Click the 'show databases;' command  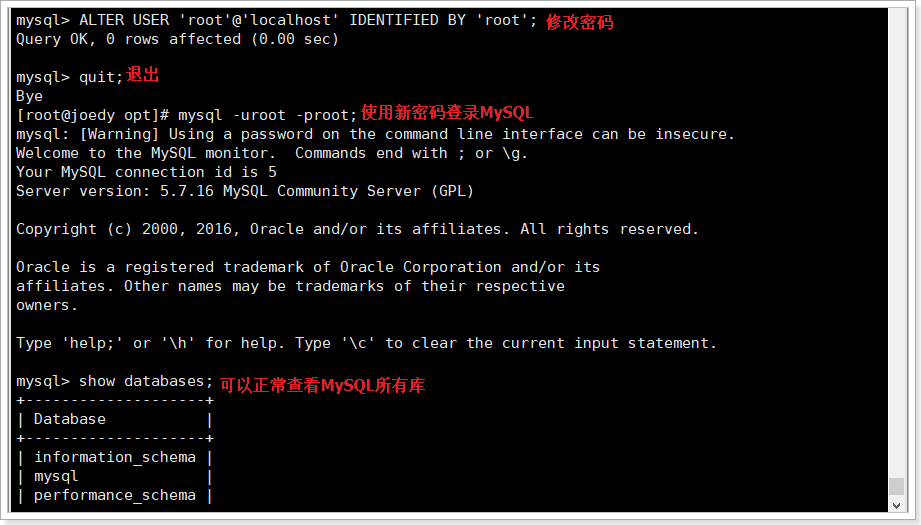(146, 381)
